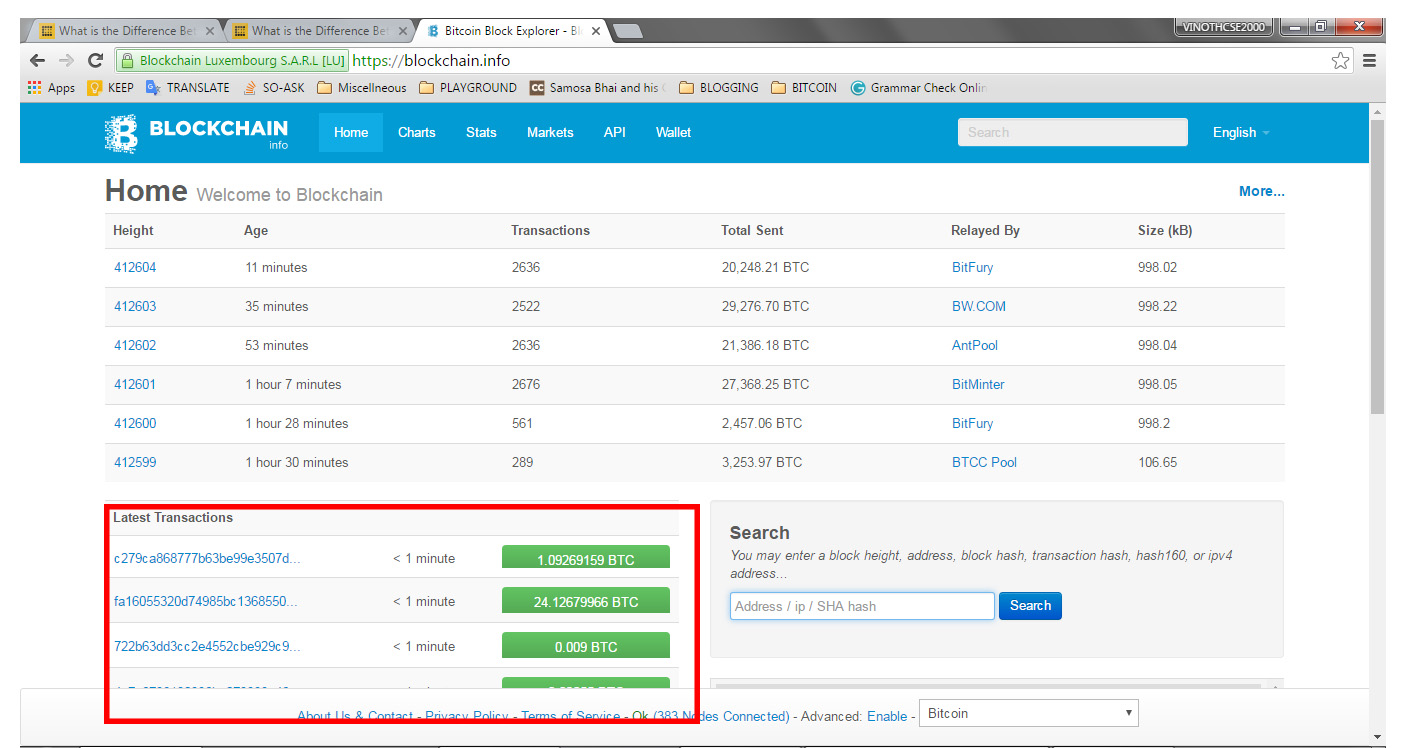Open Stats in the navbar
The image size is (1414, 748).
coord(481,132)
